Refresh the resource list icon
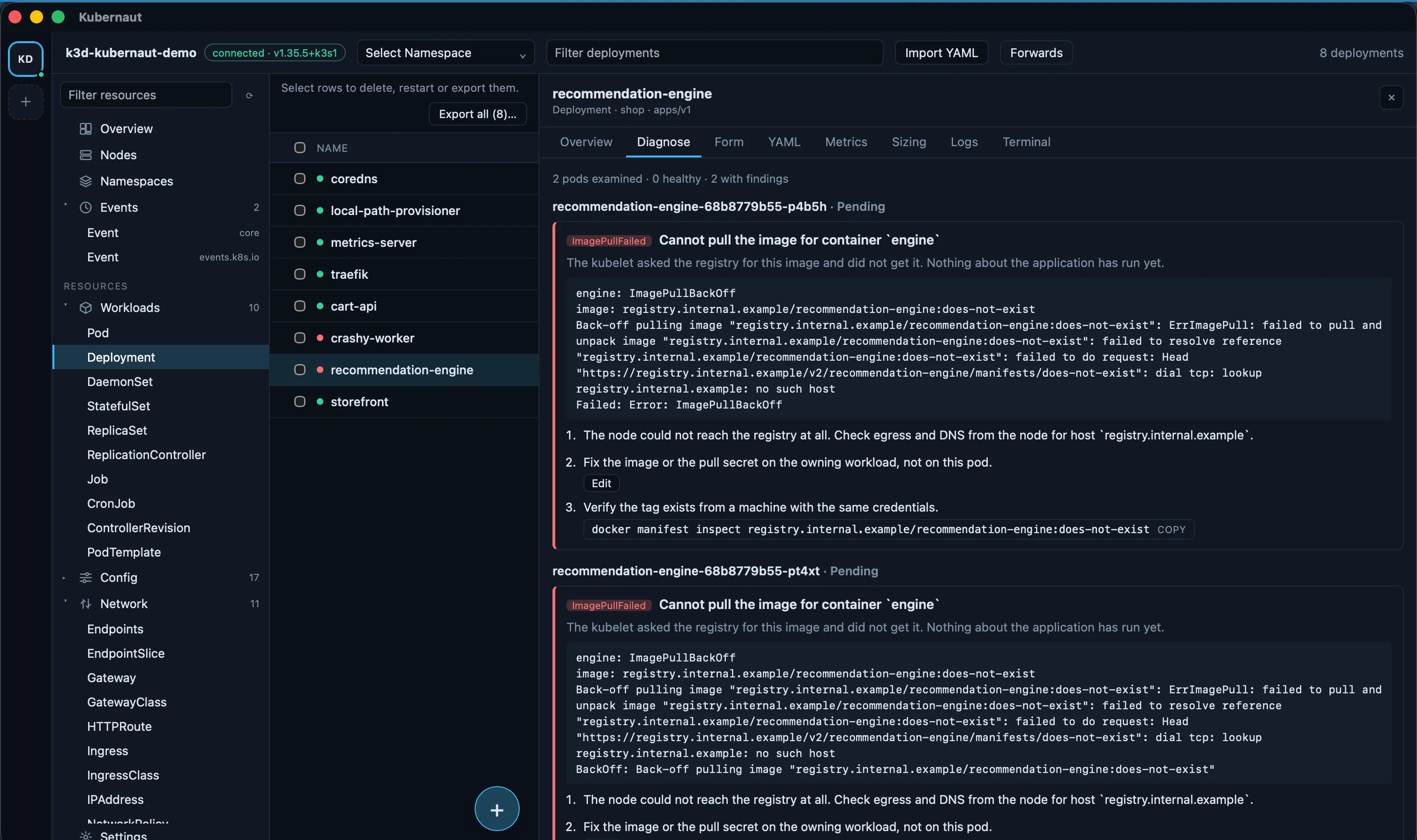The height and width of the screenshot is (840, 1417). click(x=249, y=95)
